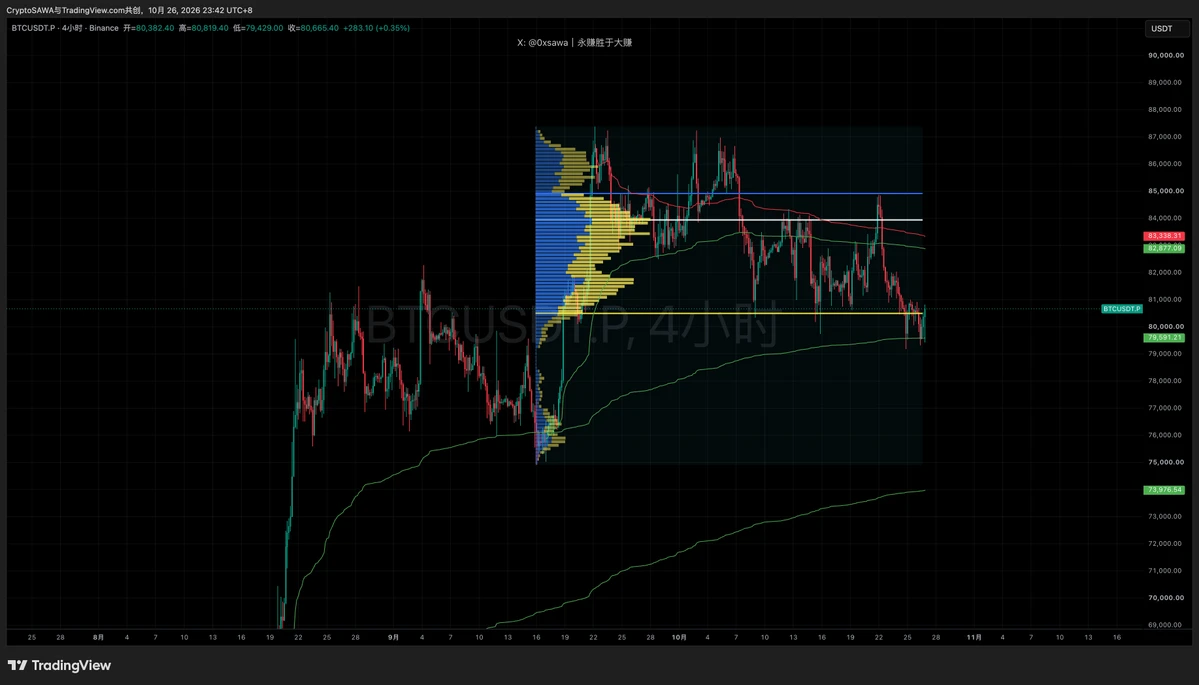Click the low value 79,429.00
The image size is (1199, 685).
tap(265, 28)
